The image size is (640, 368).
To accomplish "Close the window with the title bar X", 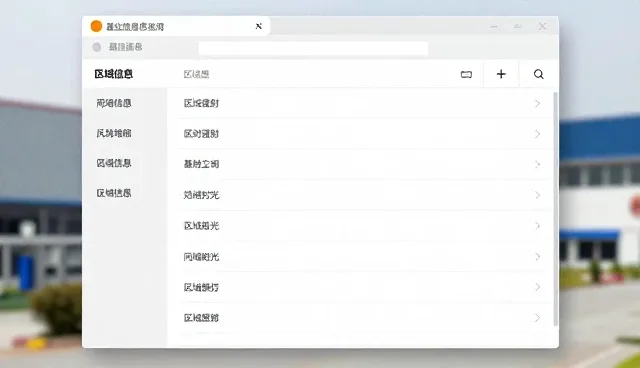I will pyautogui.click(x=542, y=27).
